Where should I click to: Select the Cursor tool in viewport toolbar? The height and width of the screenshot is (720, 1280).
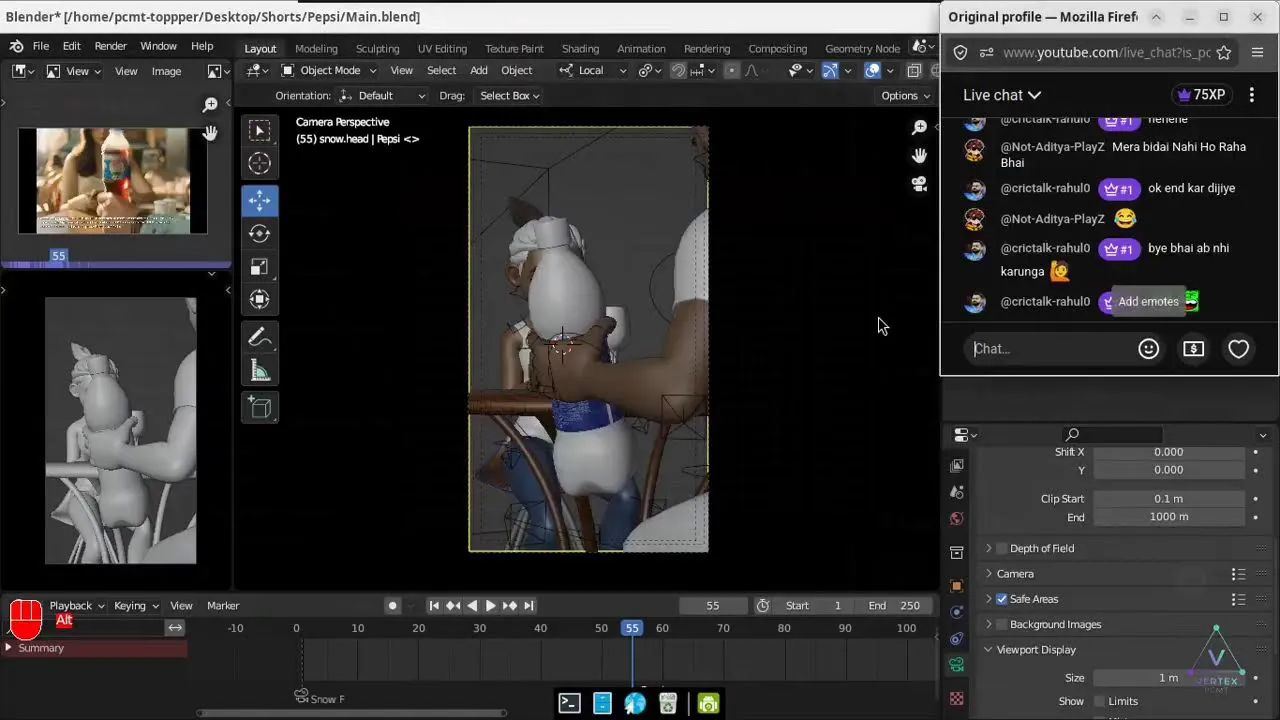[x=259, y=163]
